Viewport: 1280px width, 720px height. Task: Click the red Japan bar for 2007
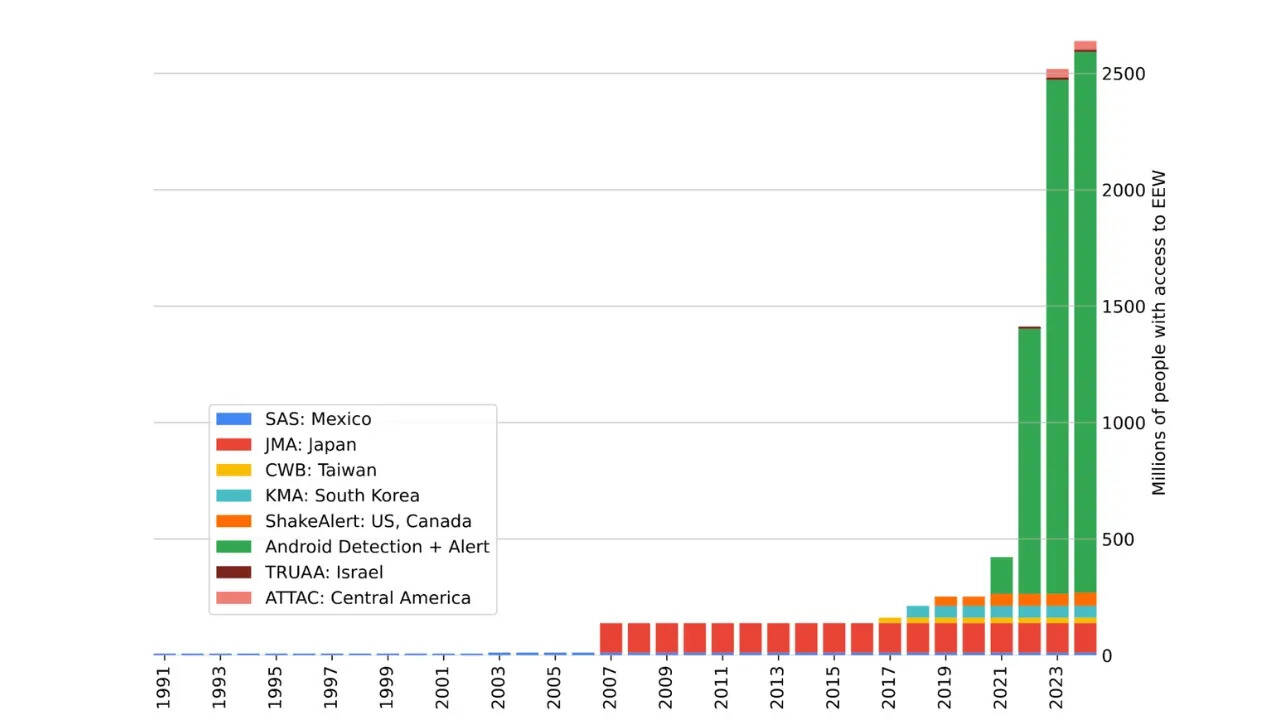(x=611, y=638)
